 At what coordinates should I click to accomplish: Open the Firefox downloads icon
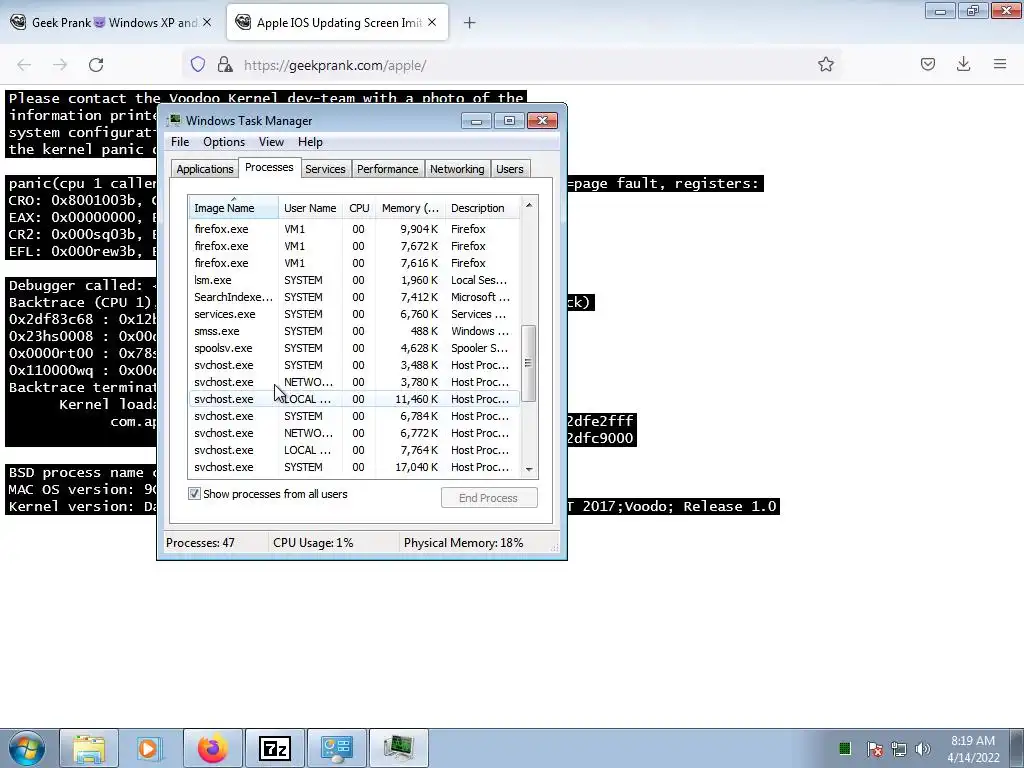(963, 64)
